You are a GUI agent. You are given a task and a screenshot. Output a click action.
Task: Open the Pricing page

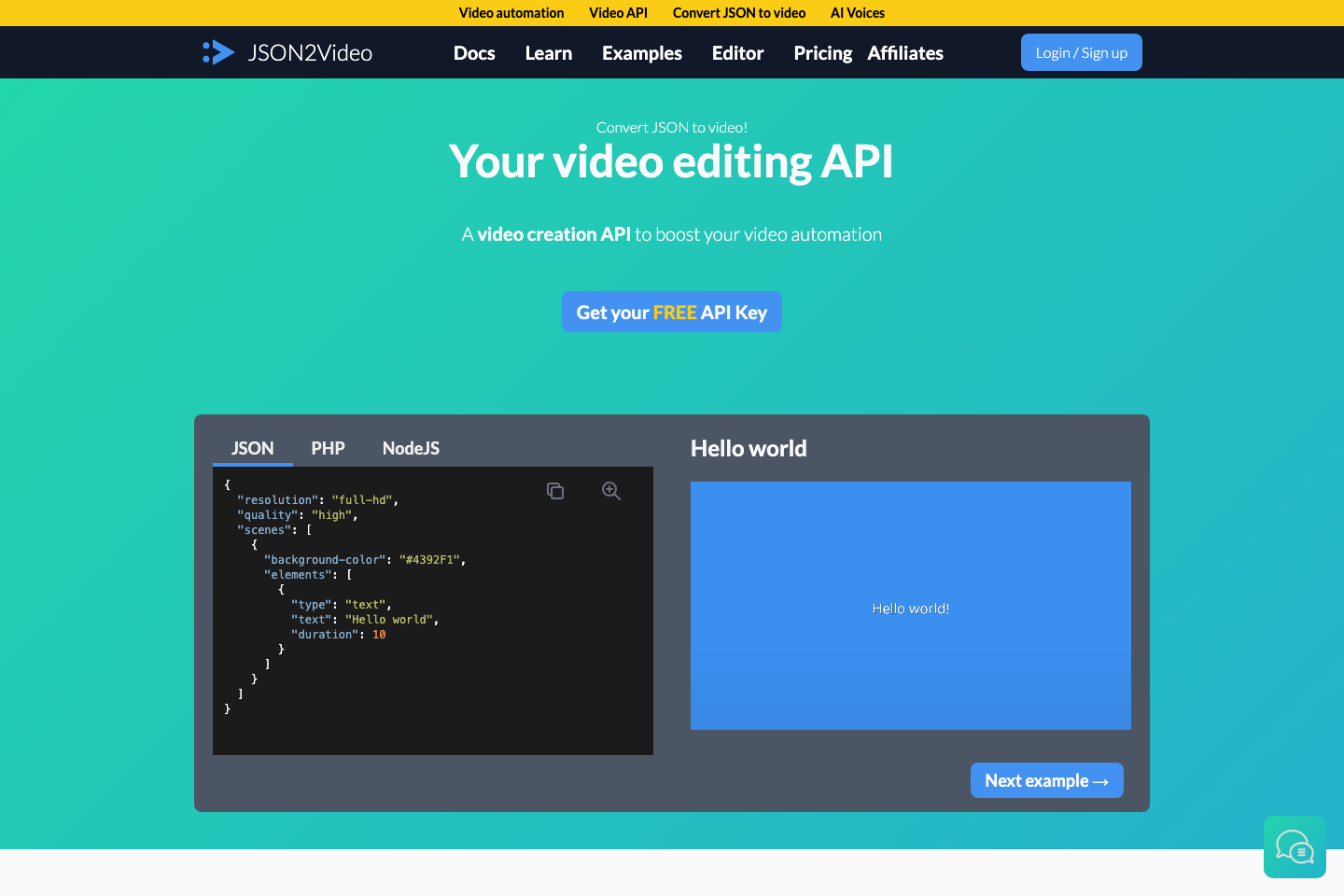pyautogui.click(x=822, y=53)
